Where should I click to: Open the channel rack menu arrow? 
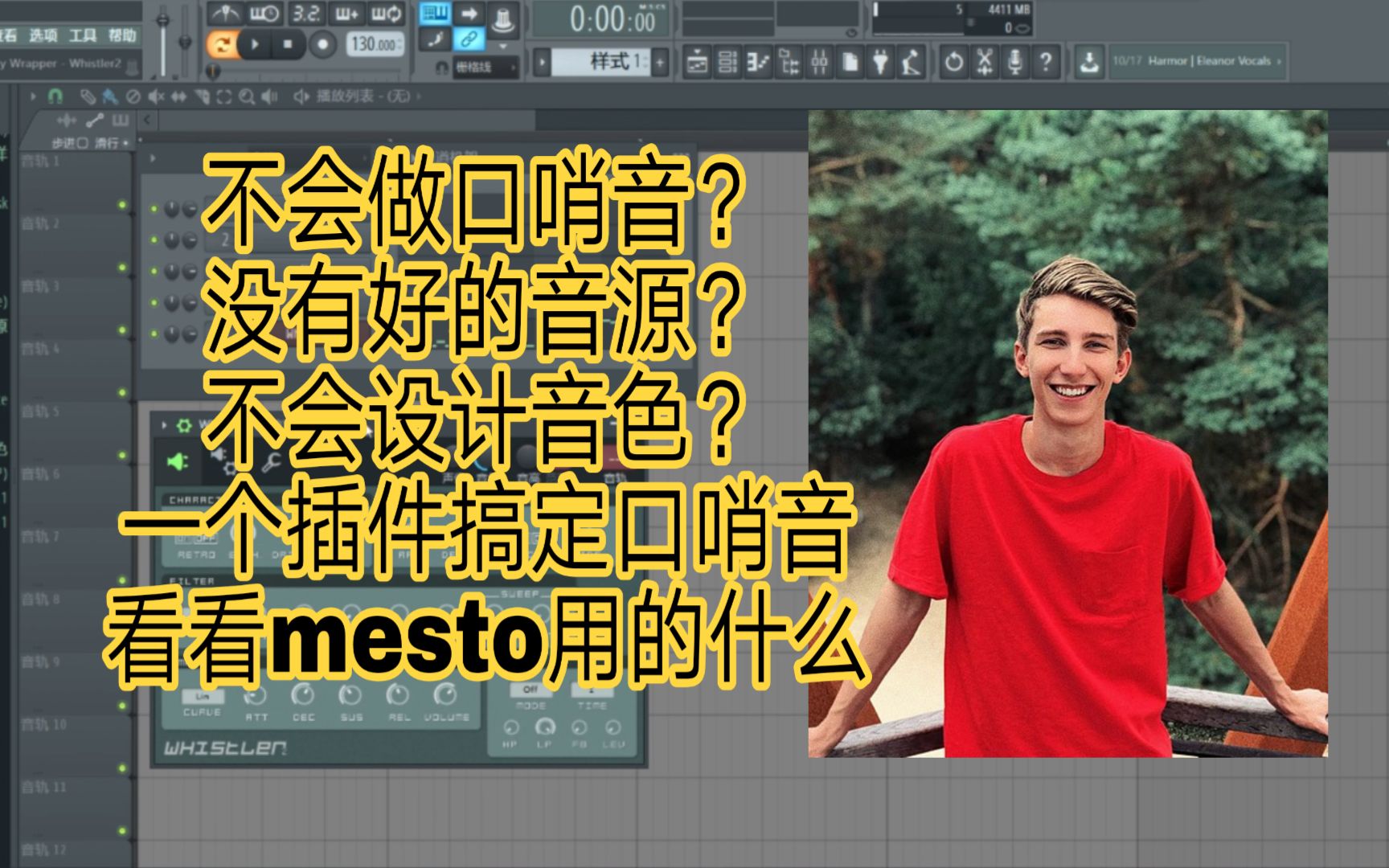coord(152,158)
